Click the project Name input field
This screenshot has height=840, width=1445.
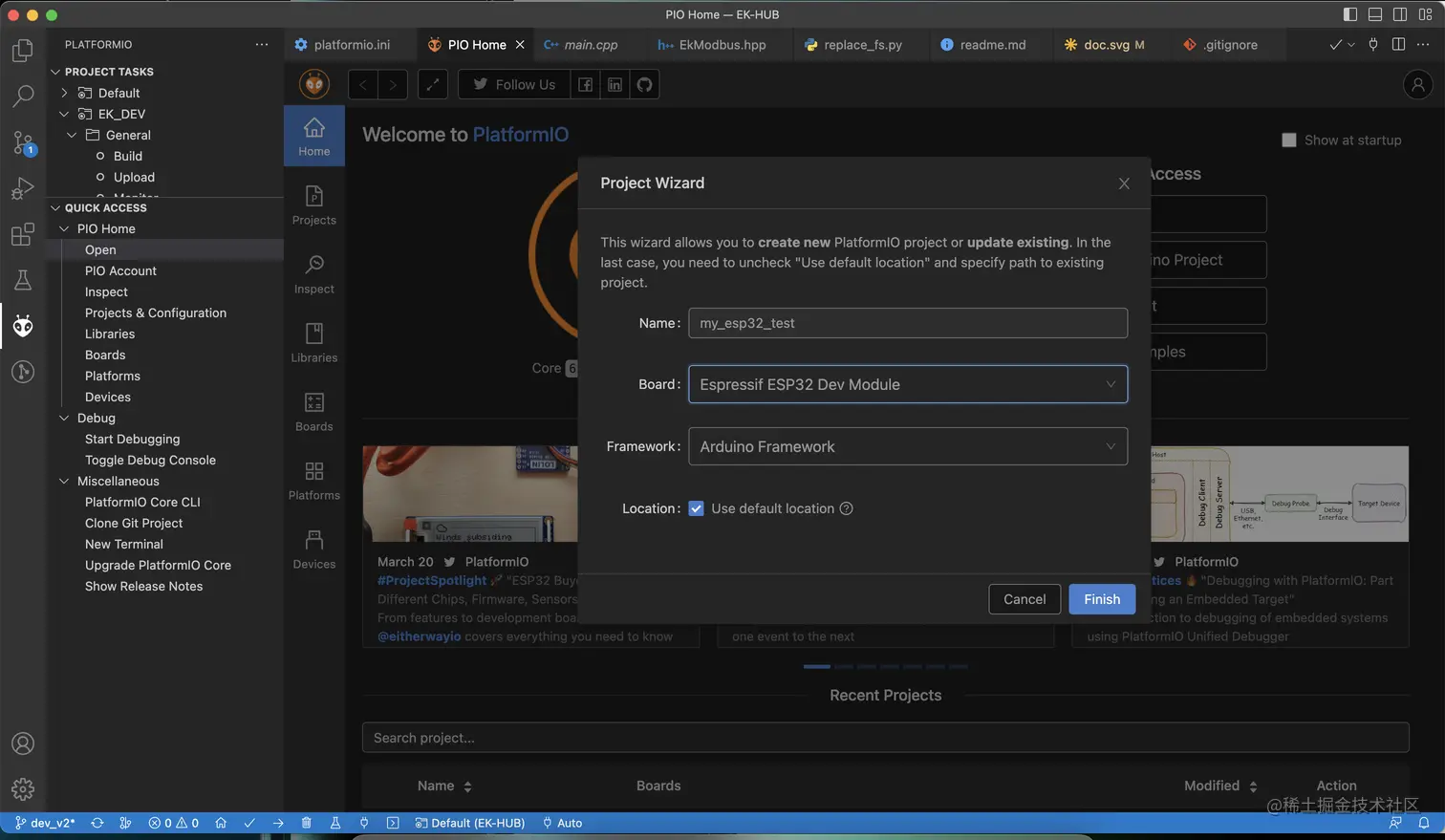pyautogui.click(x=907, y=323)
